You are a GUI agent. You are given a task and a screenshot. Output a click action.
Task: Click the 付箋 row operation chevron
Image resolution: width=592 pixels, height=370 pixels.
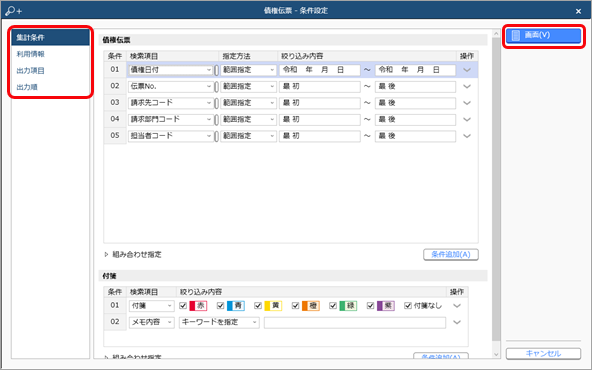pos(457,306)
